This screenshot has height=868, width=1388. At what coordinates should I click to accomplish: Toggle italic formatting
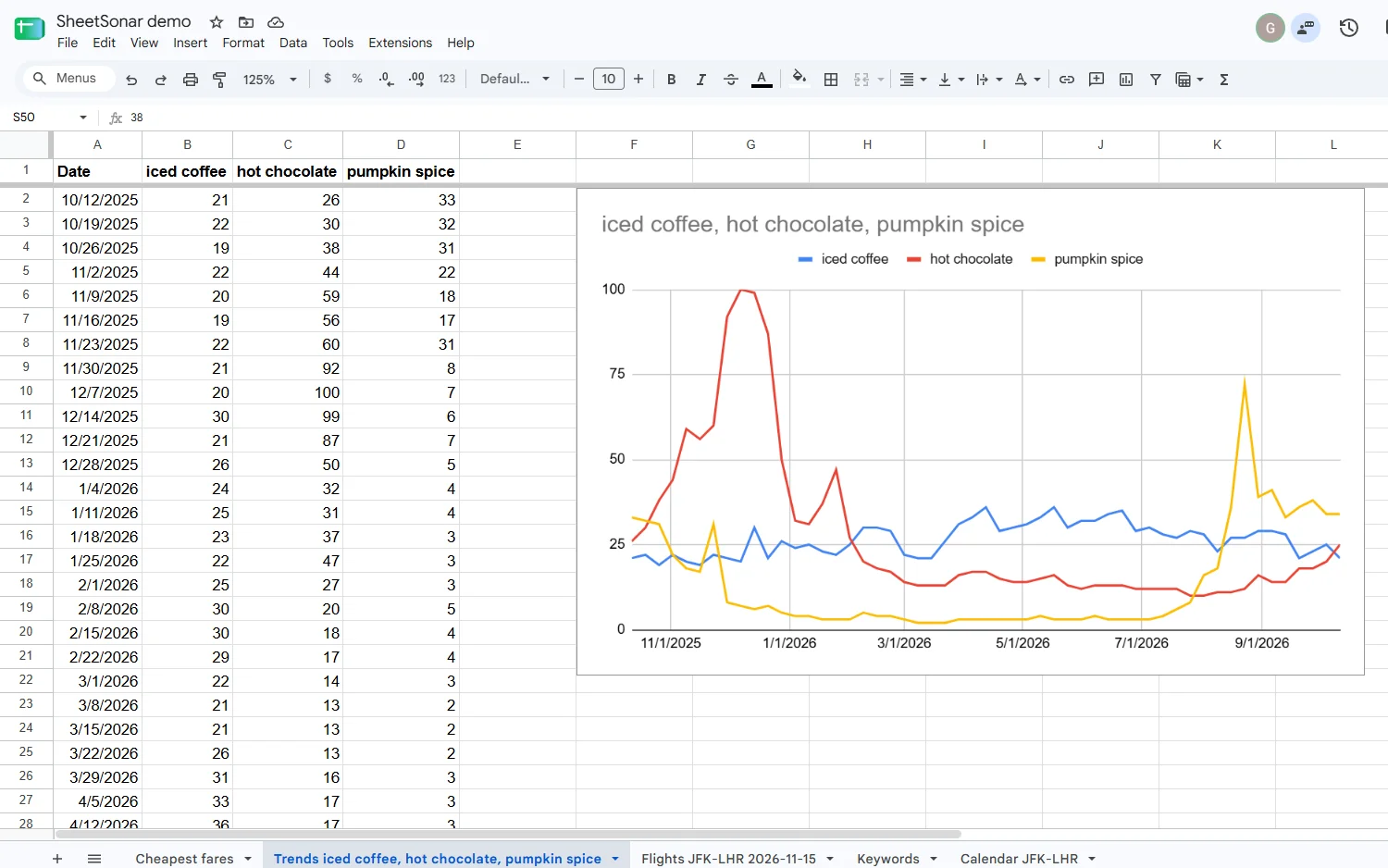point(701,80)
